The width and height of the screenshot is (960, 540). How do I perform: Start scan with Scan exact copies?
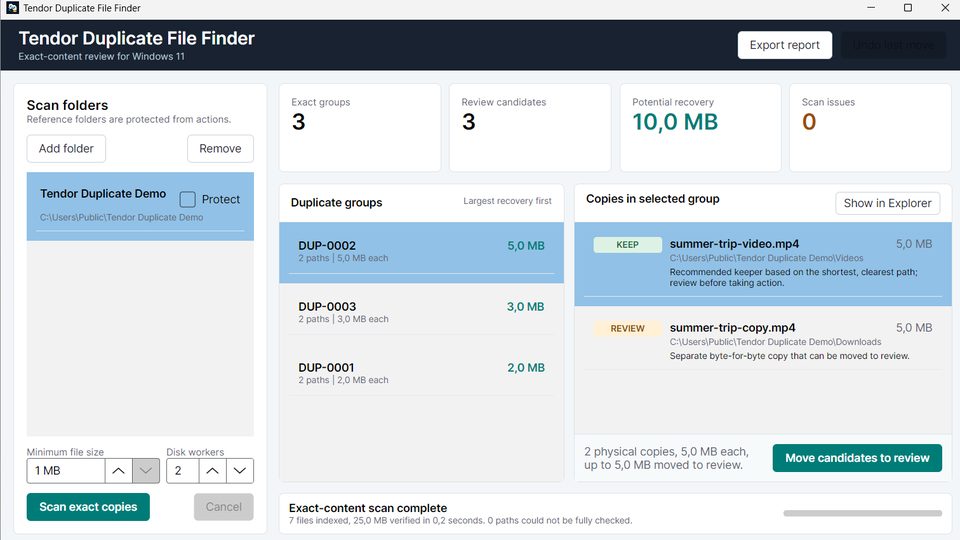88,507
